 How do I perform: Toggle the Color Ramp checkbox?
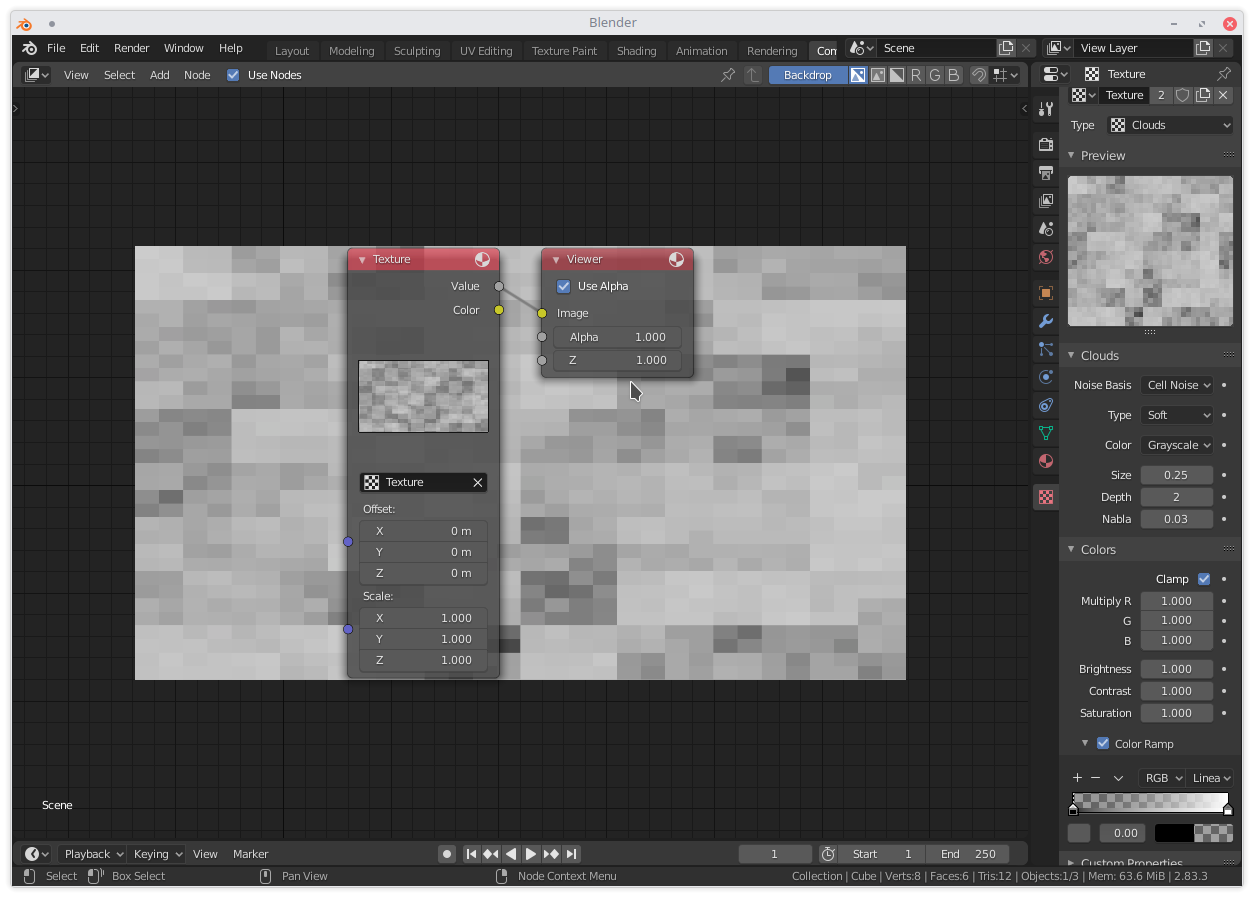click(1103, 744)
